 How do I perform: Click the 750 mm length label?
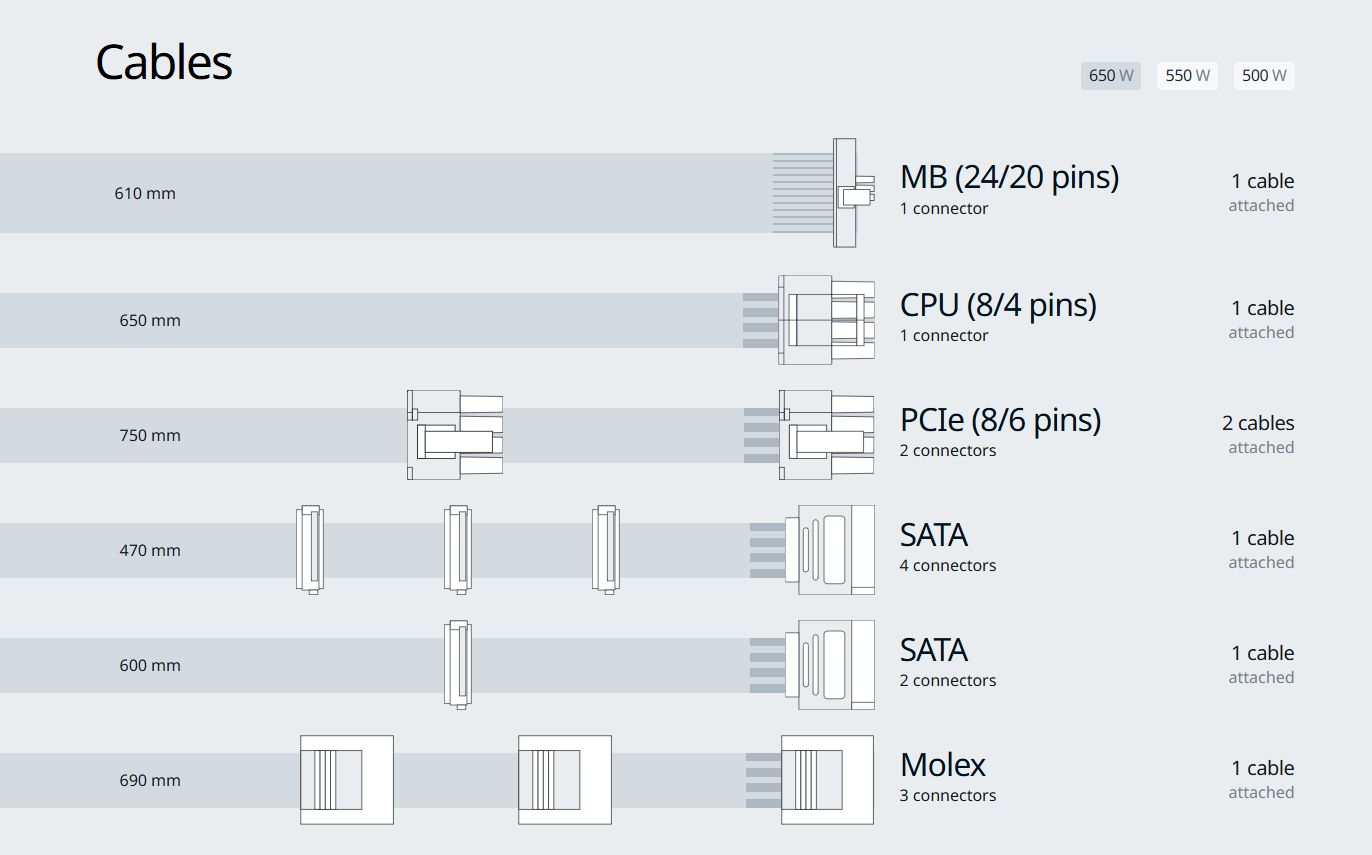click(150, 436)
